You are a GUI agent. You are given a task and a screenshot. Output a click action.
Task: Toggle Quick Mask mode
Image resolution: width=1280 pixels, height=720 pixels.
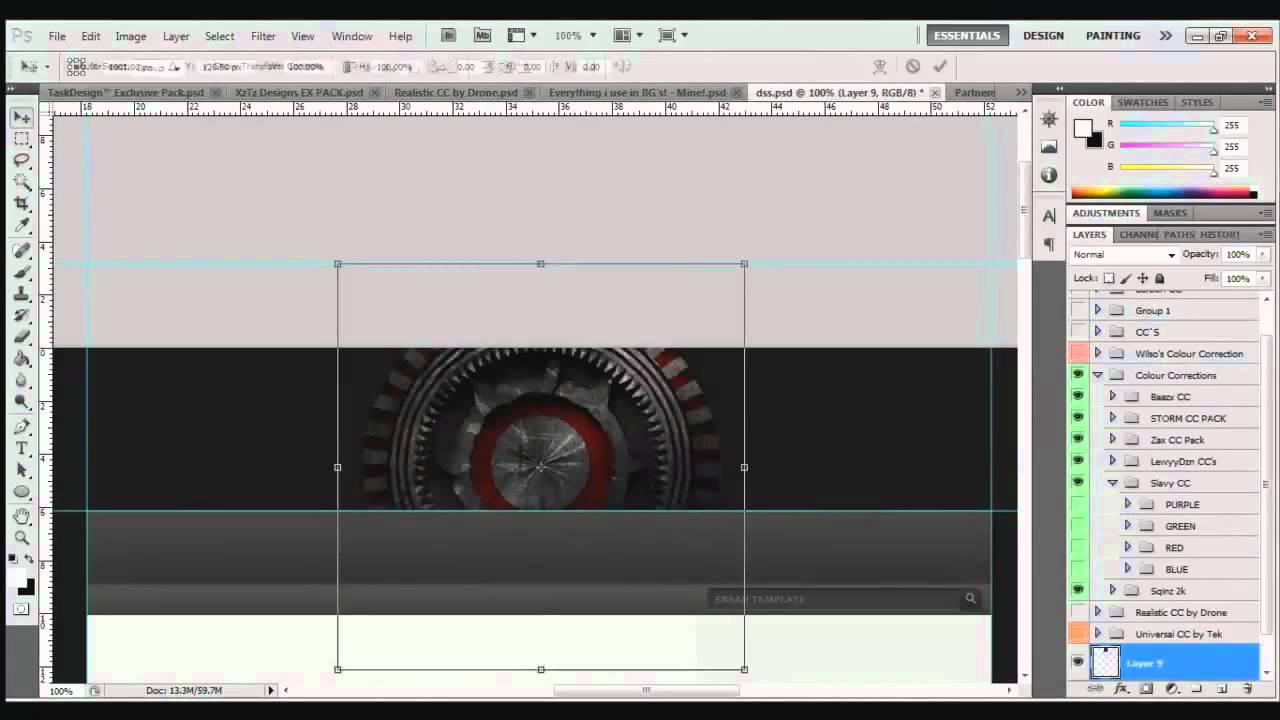[22, 609]
